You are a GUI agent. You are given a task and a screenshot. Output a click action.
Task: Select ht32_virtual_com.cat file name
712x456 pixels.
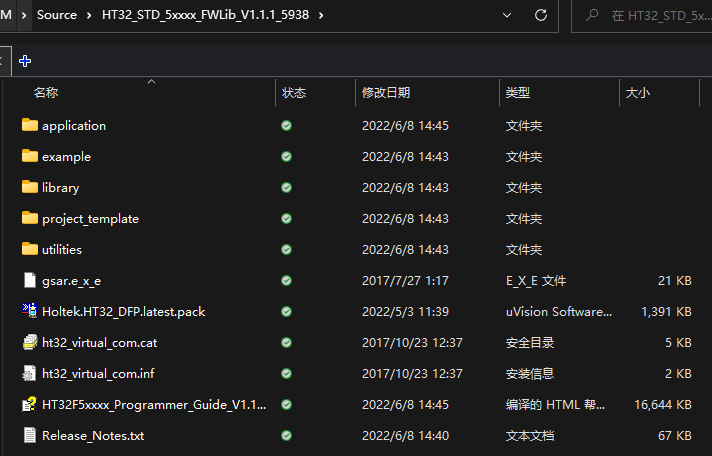(99, 343)
